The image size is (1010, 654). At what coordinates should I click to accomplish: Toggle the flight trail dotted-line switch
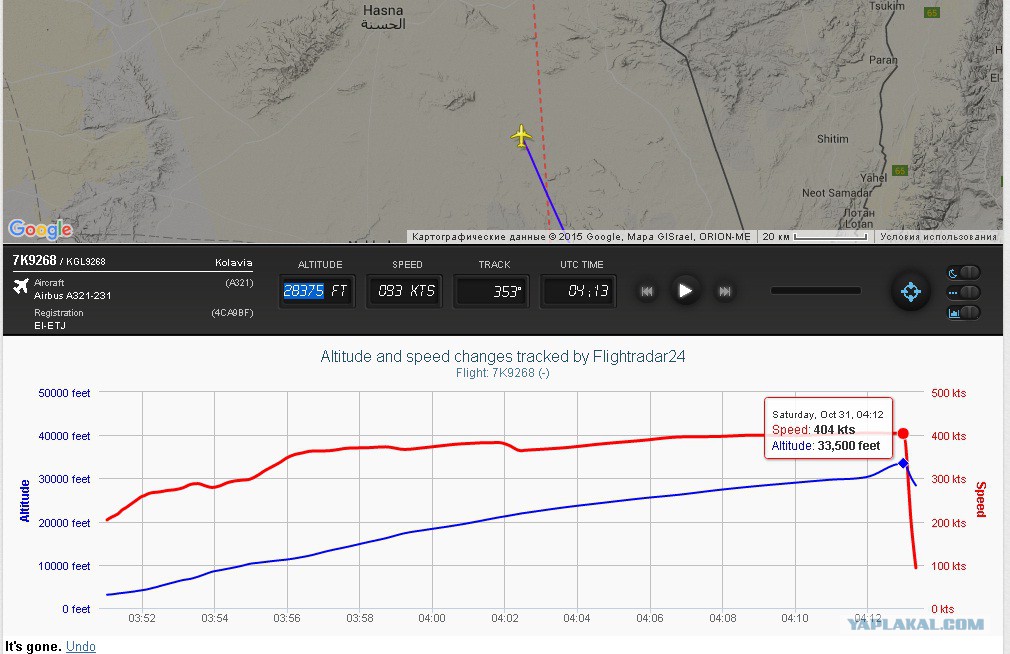pos(963,293)
